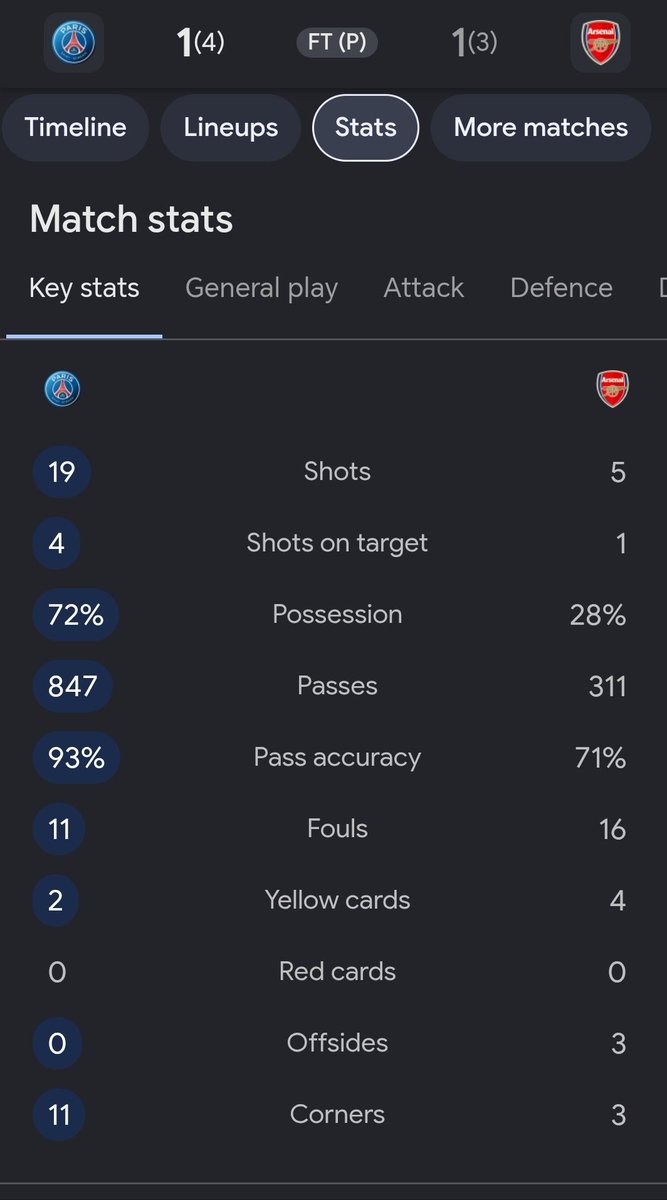Open the Lineups tab

point(231,127)
